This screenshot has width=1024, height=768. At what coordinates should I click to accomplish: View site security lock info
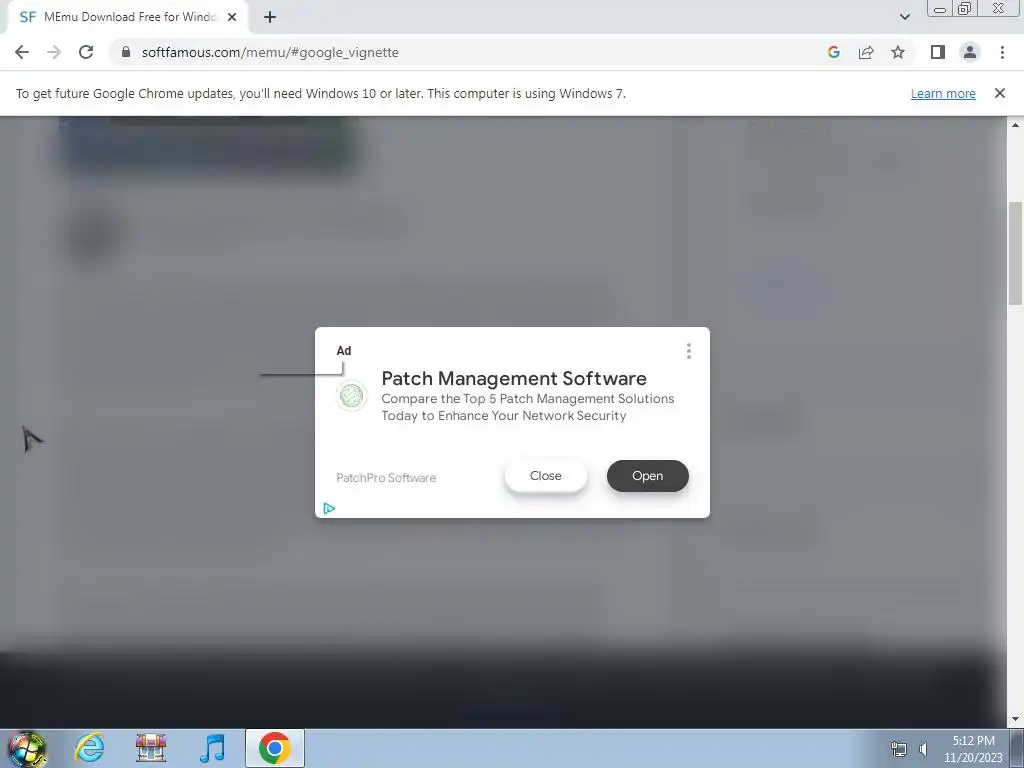[x=126, y=52]
